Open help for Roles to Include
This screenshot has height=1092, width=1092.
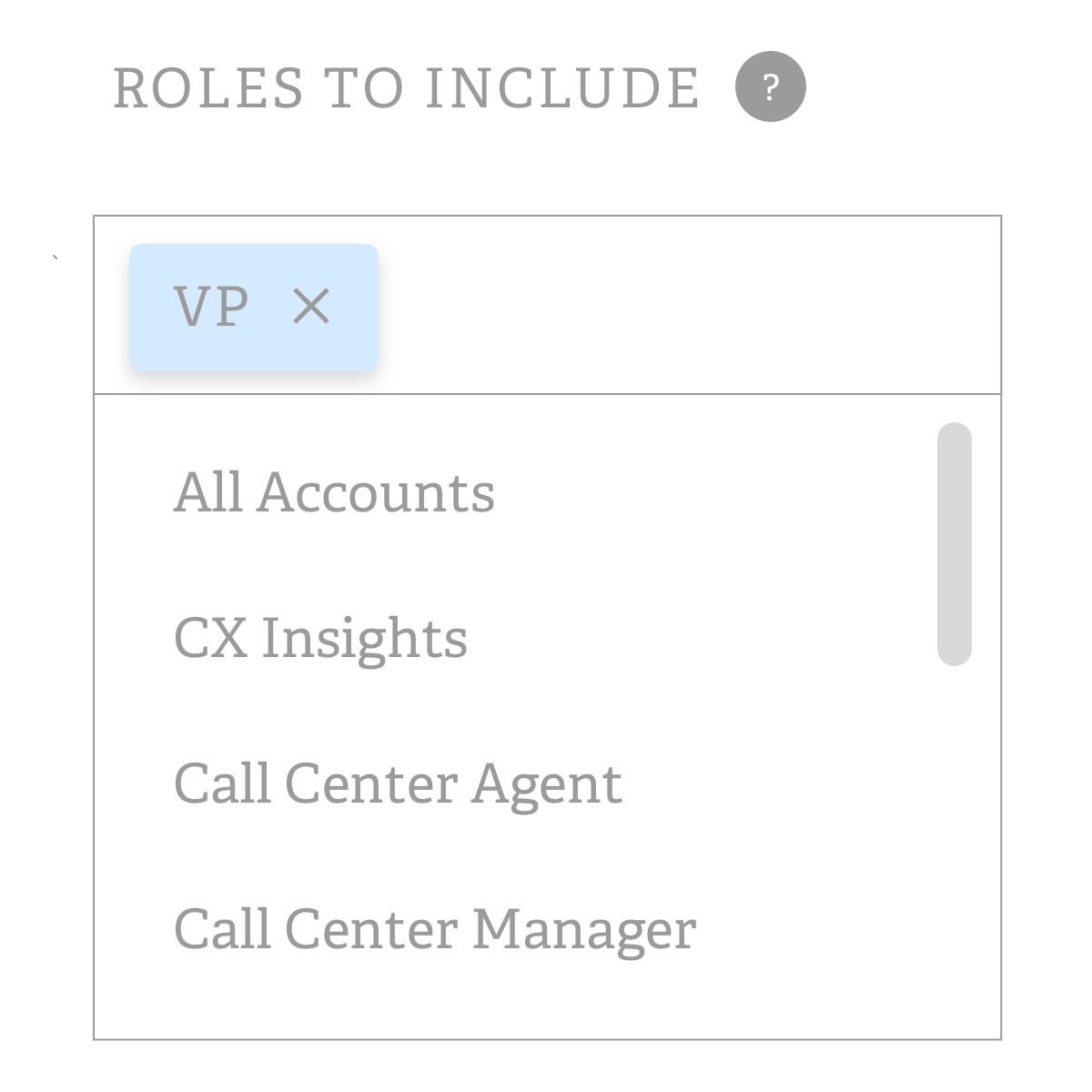tap(770, 87)
